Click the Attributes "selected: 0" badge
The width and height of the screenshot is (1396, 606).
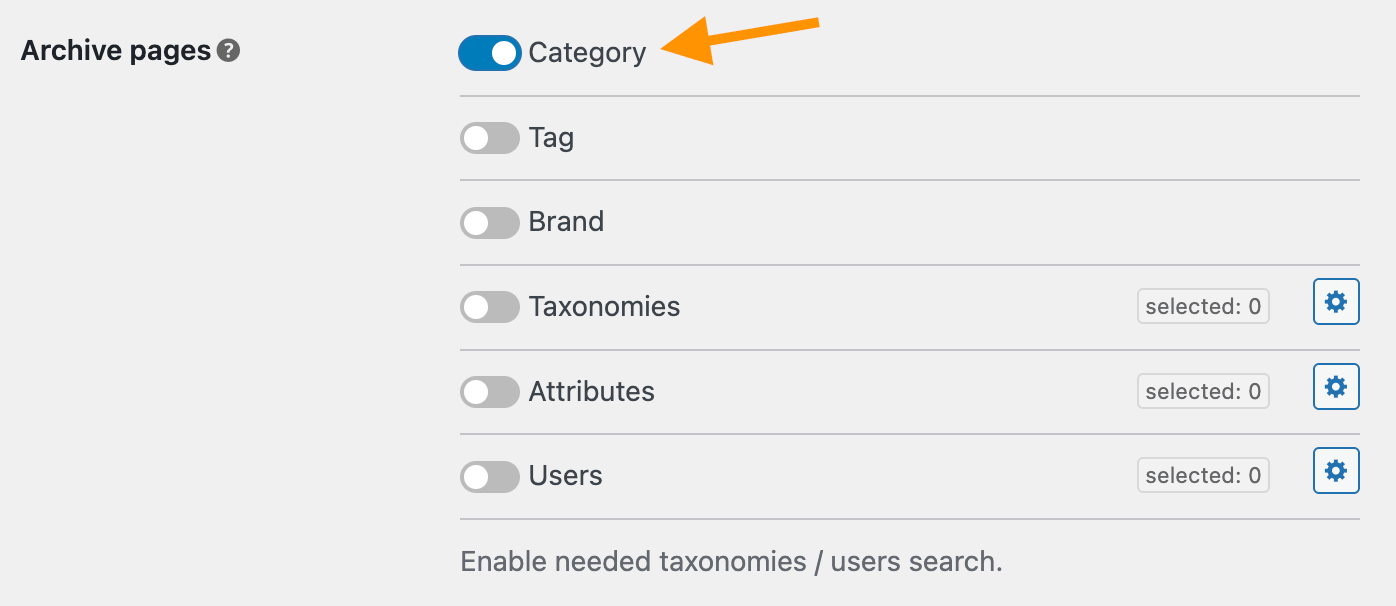click(x=1203, y=391)
